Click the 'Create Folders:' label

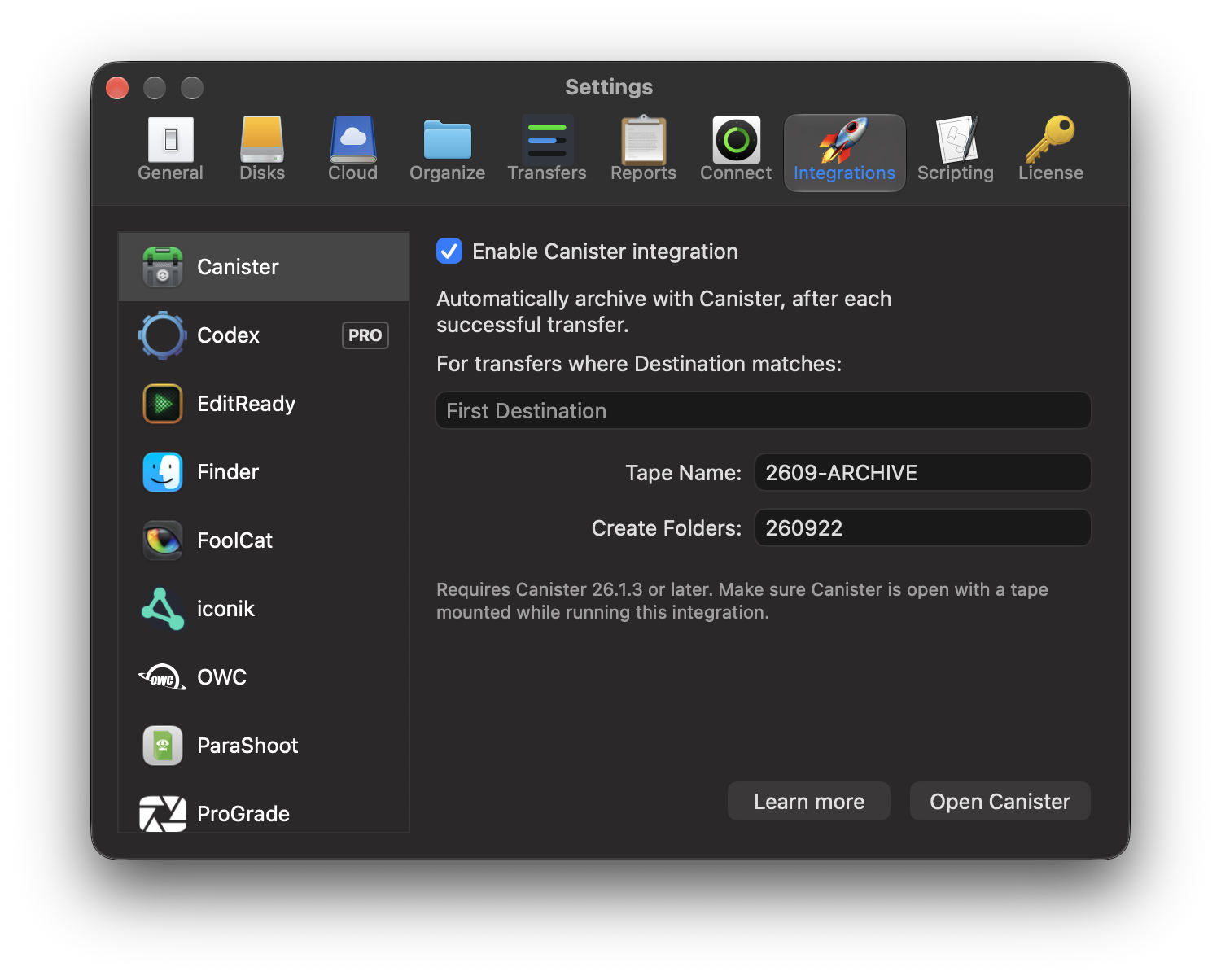point(667,528)
